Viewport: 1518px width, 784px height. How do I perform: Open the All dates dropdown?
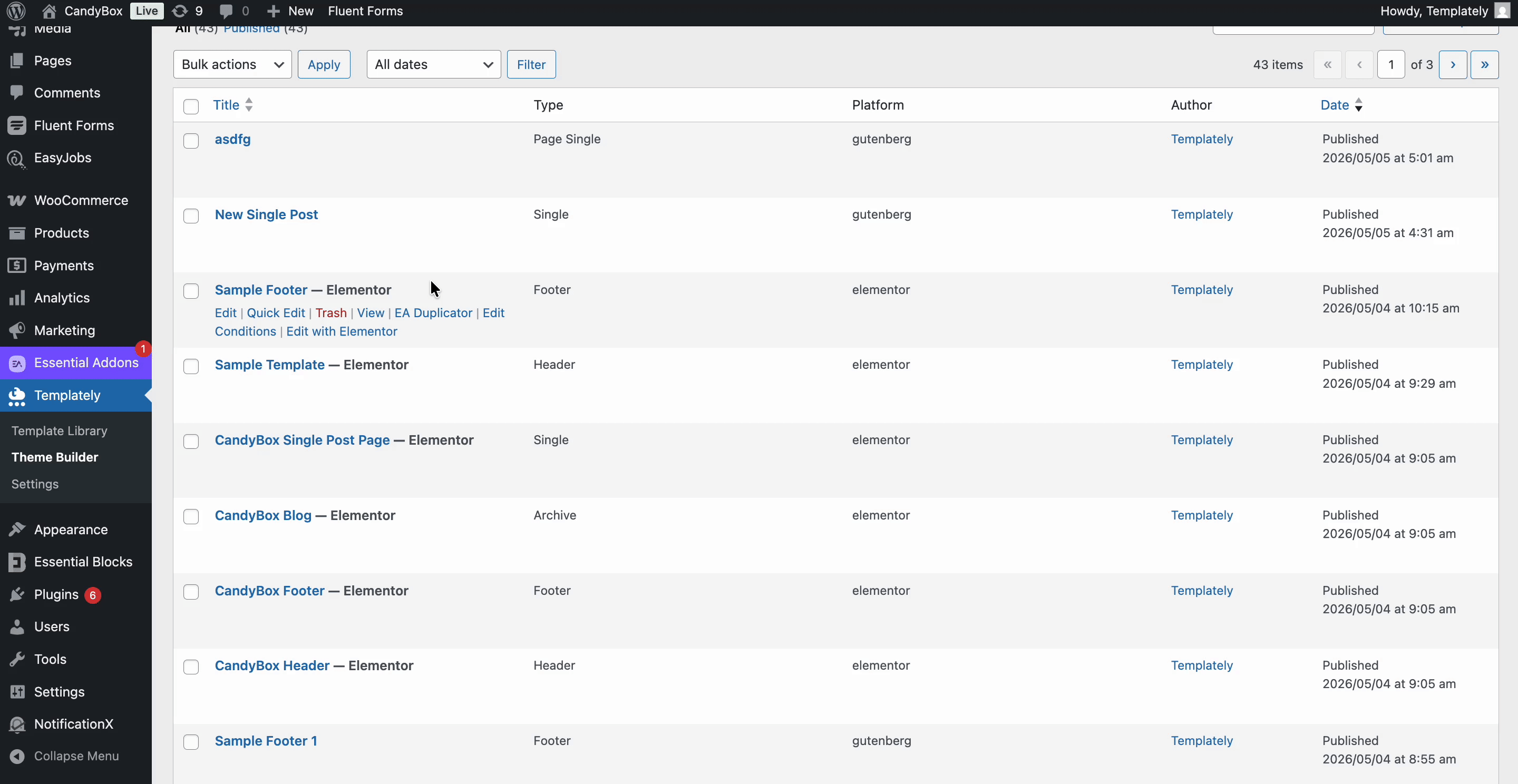[x=433, y=64]
